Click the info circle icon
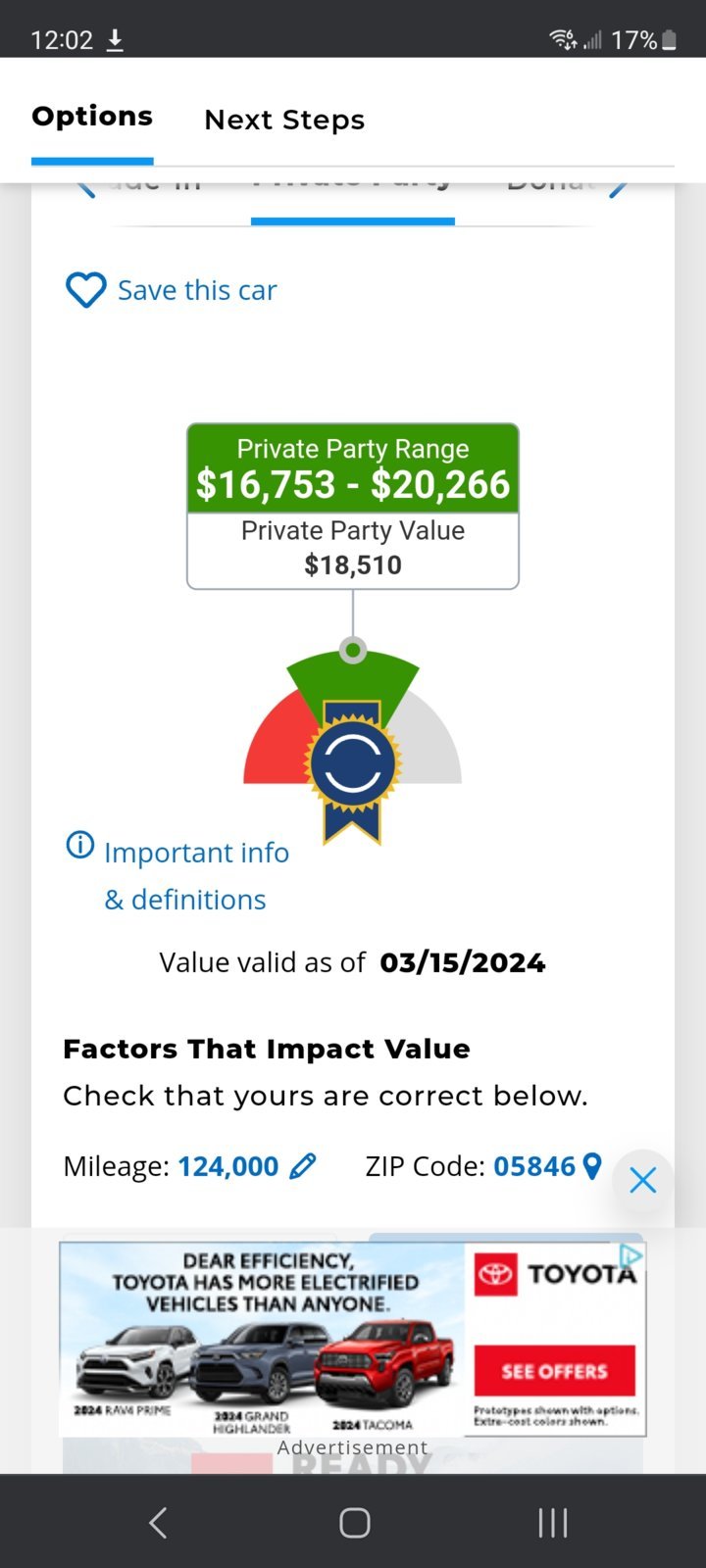 point(79,844)
